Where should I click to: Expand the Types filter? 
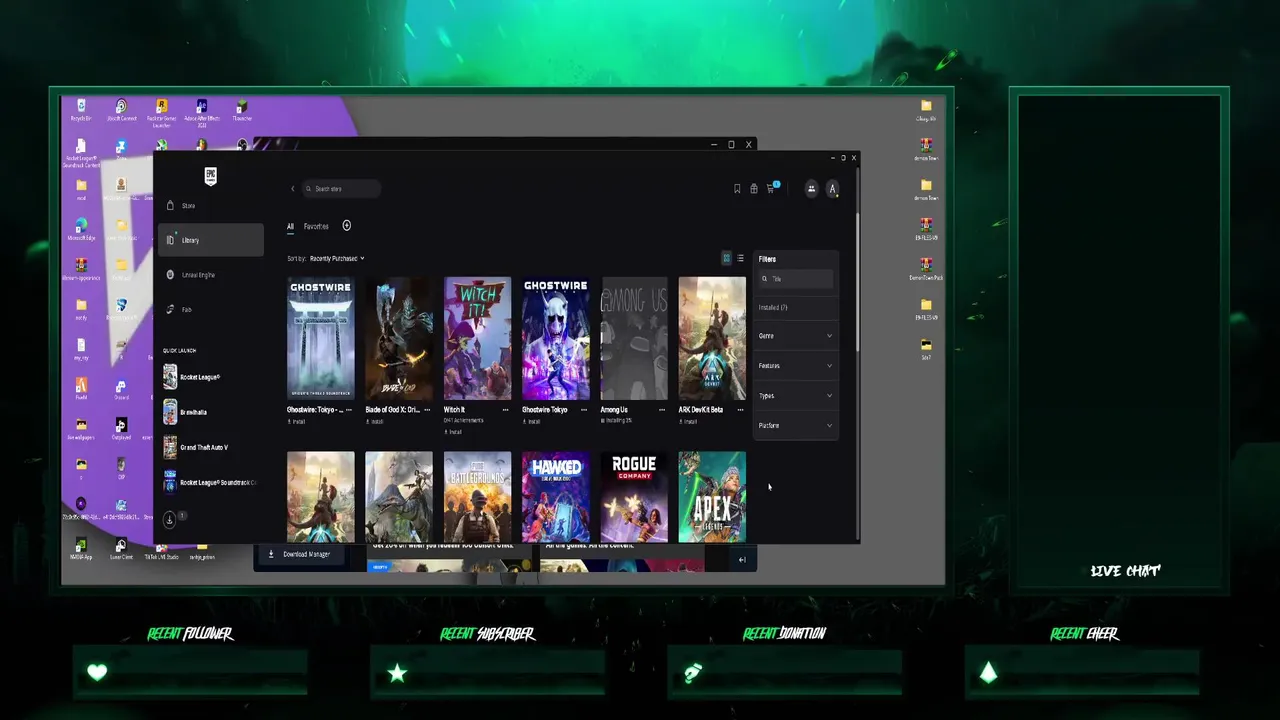pyautogui.click(x=796, y=396)
